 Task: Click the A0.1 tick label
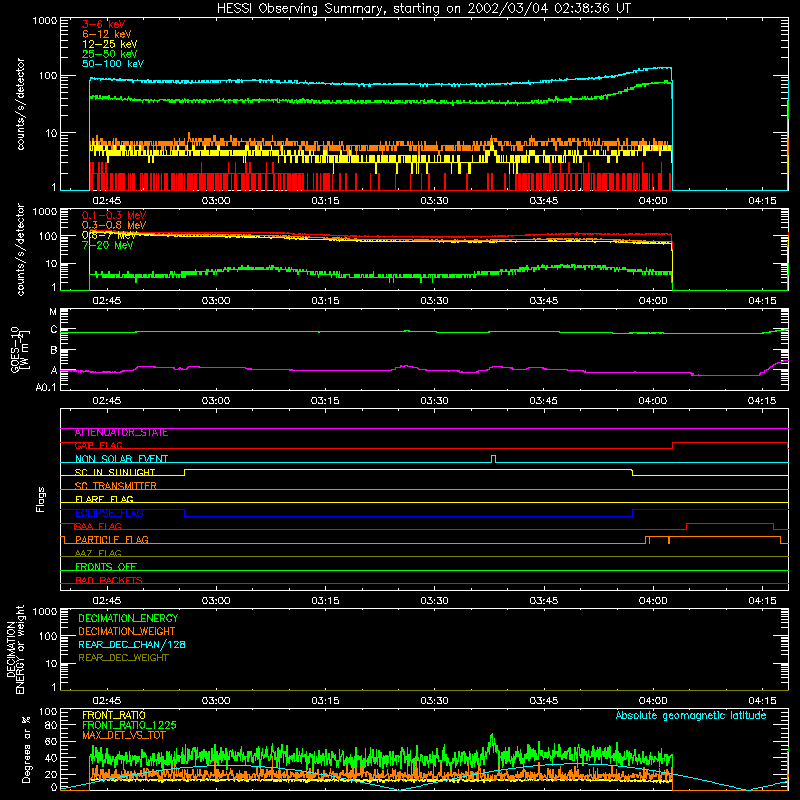point(46,388)
